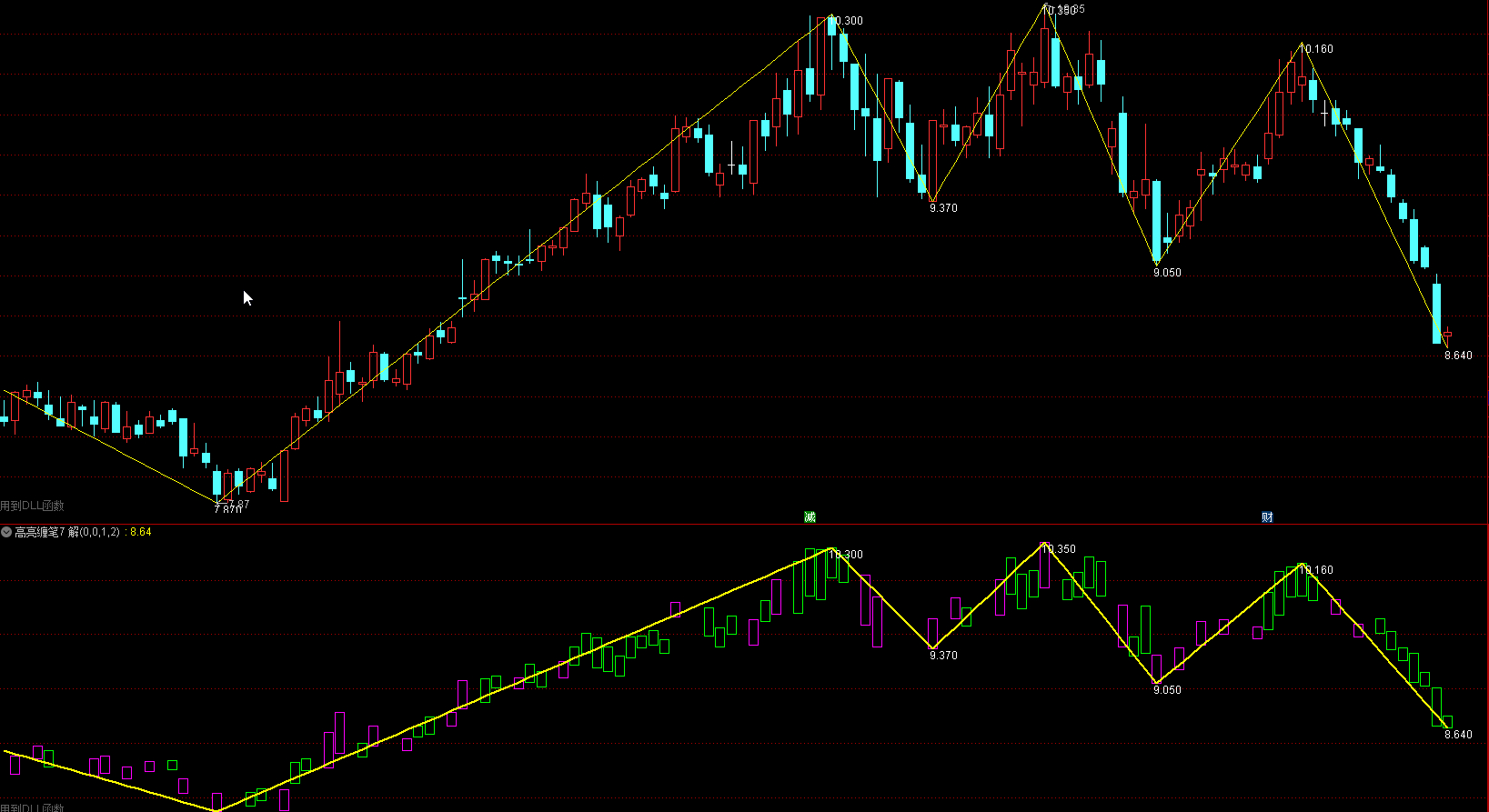Click the green 减 event marker icon
This screenshot has height=812, width=1489.
pyautogui.click(x=810, y=516)
